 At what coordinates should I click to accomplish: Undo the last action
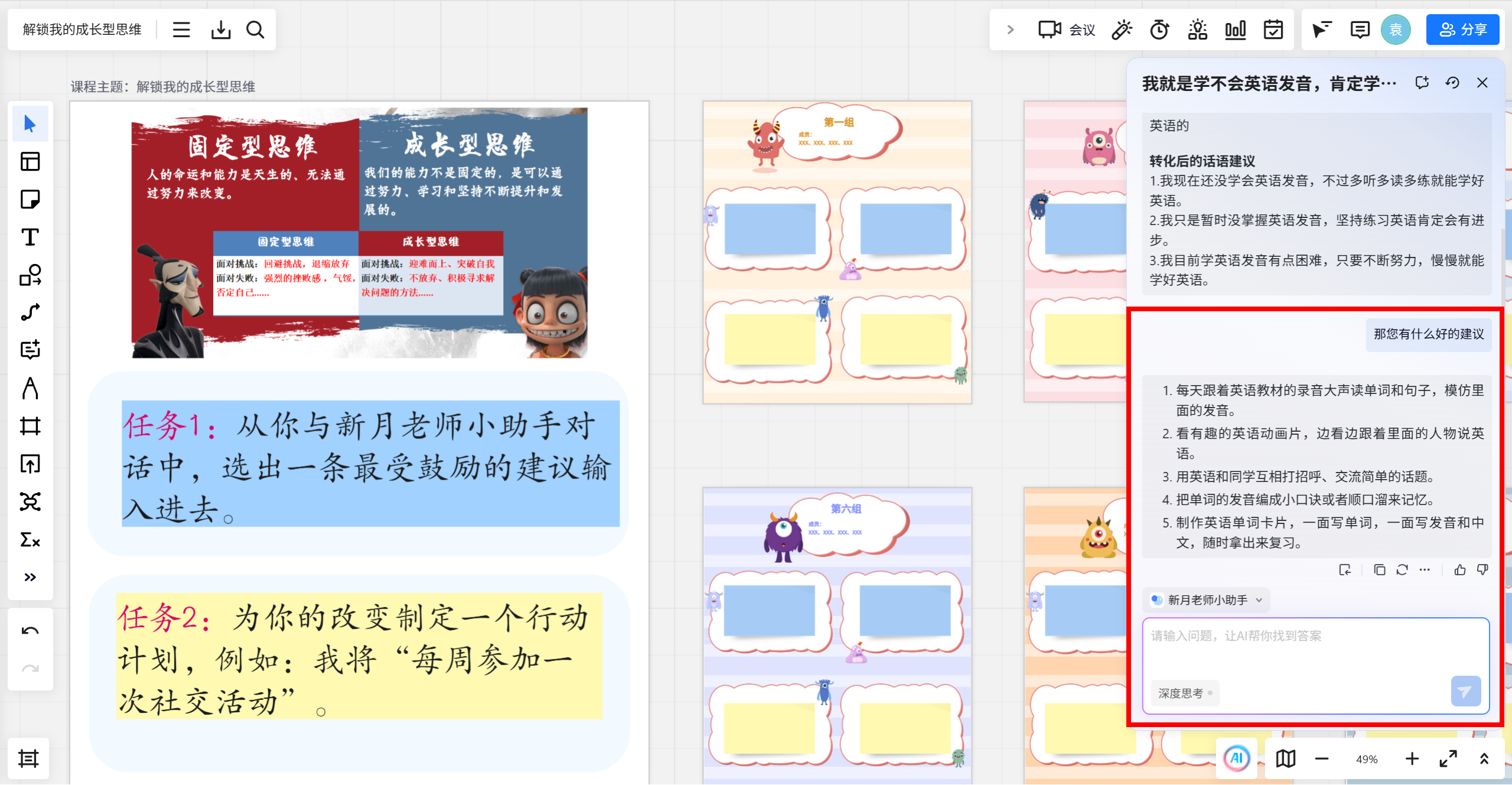(x=30, y=631)
